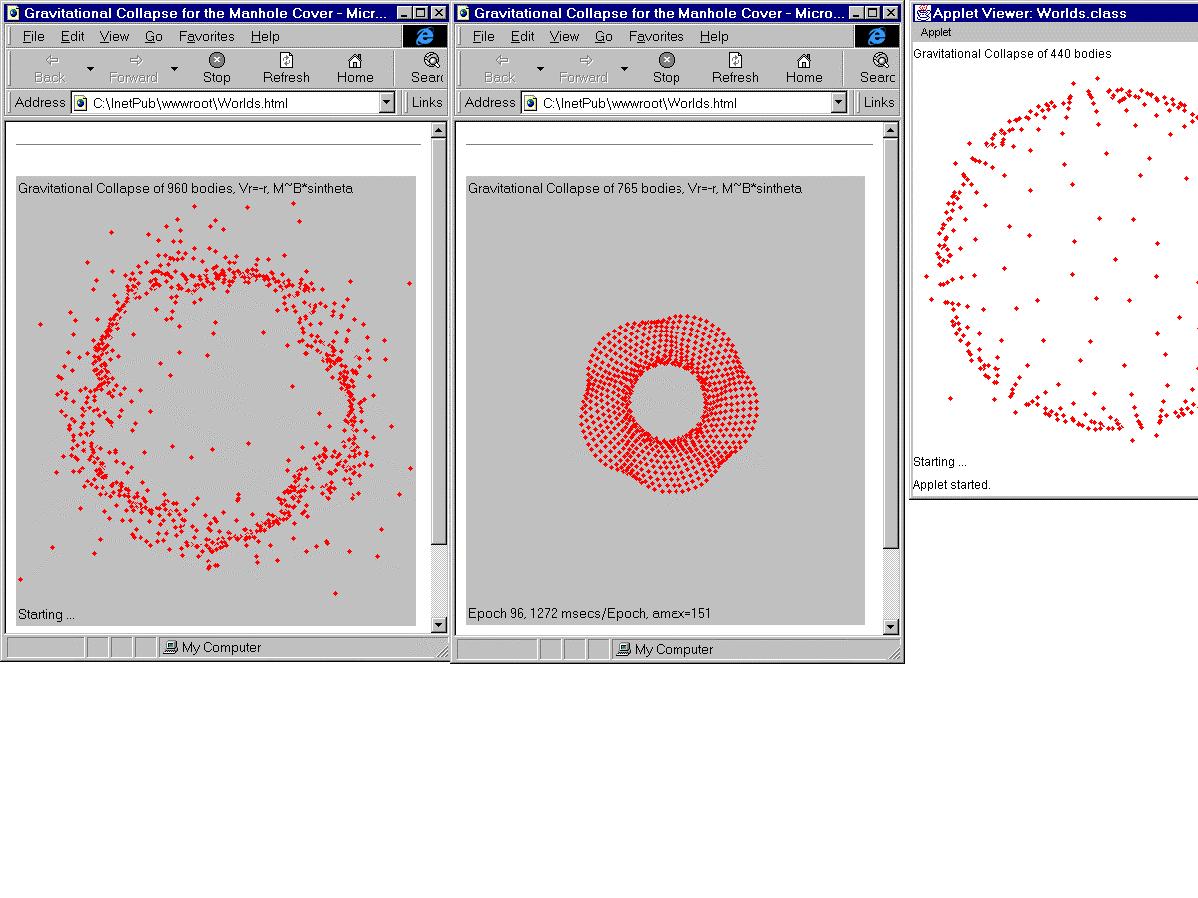Click Links button in left browser
Viewport: 1198px width, 898px height.
click(427, 102)
